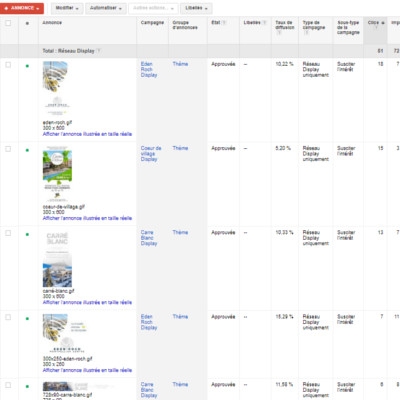The height and width of the screenshot is (400, 400).
Task: Click the red + ANNONCE button
Action: [22, 8]
